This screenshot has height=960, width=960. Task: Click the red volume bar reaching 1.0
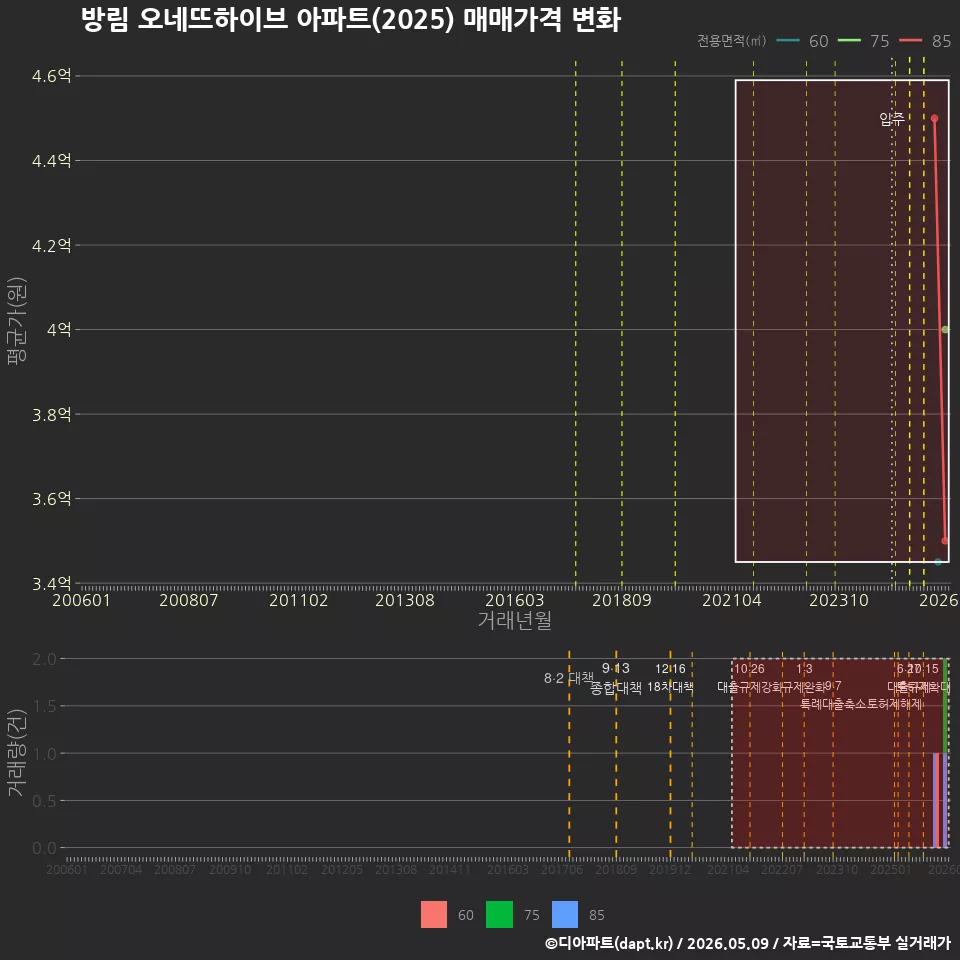pos(936,800)
